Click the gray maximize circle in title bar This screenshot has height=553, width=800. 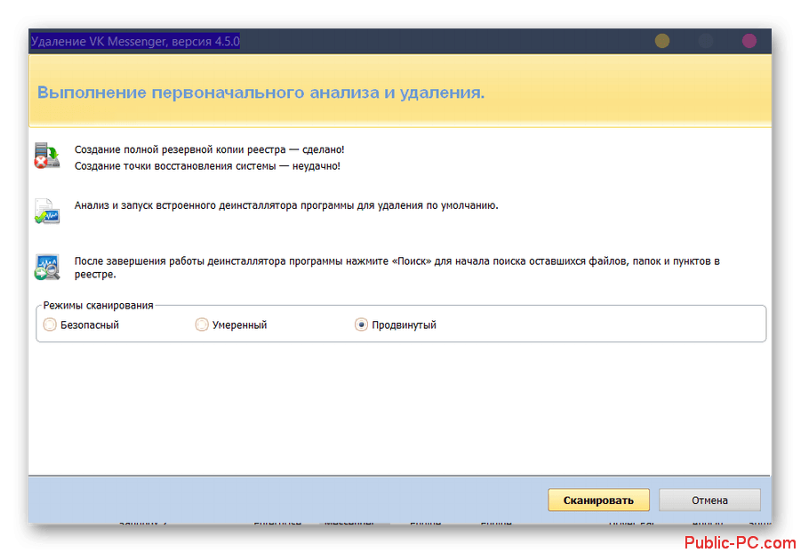(706, 41)
